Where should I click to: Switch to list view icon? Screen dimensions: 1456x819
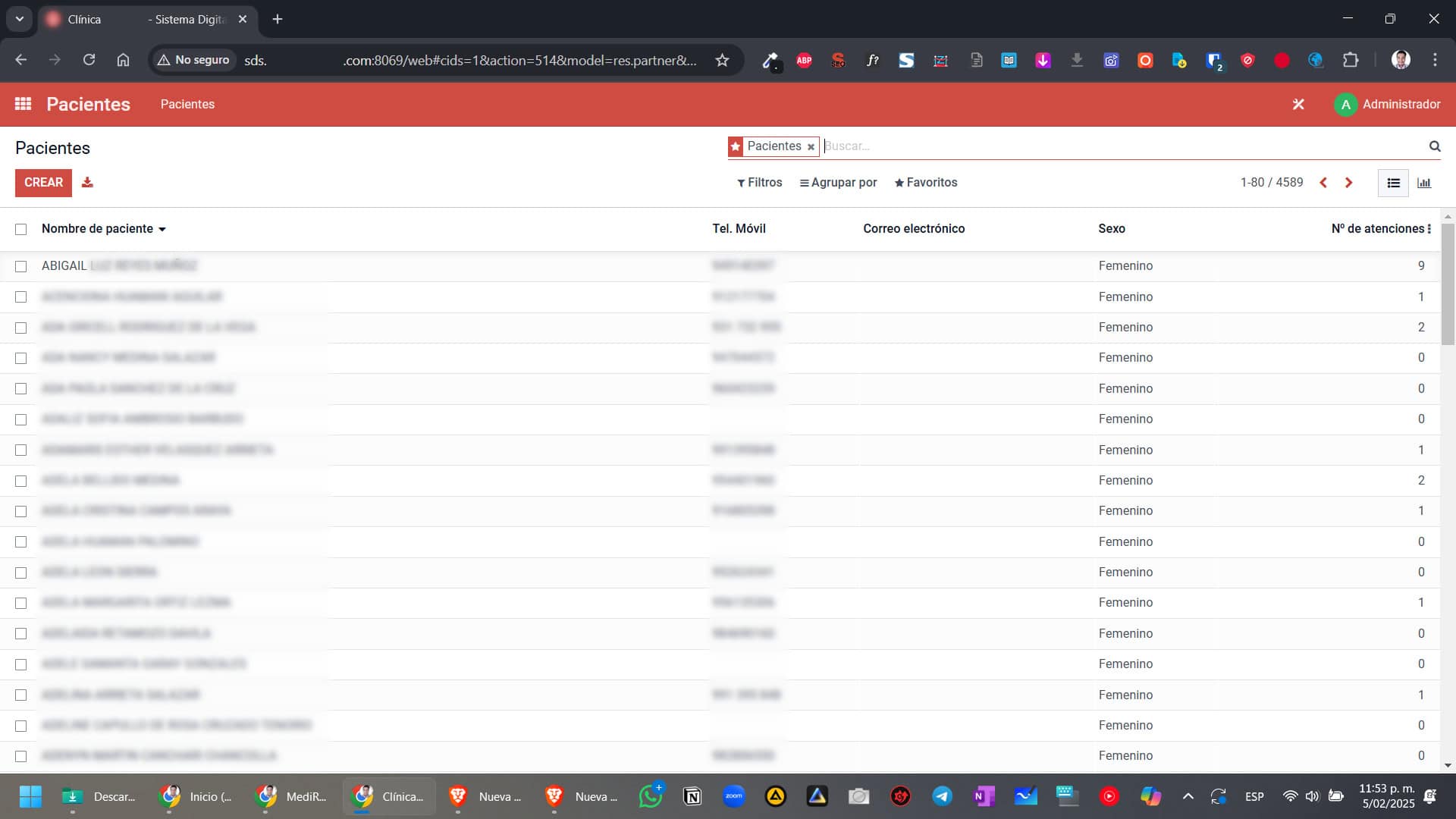pyautogui.click(x=1393, y=183)
